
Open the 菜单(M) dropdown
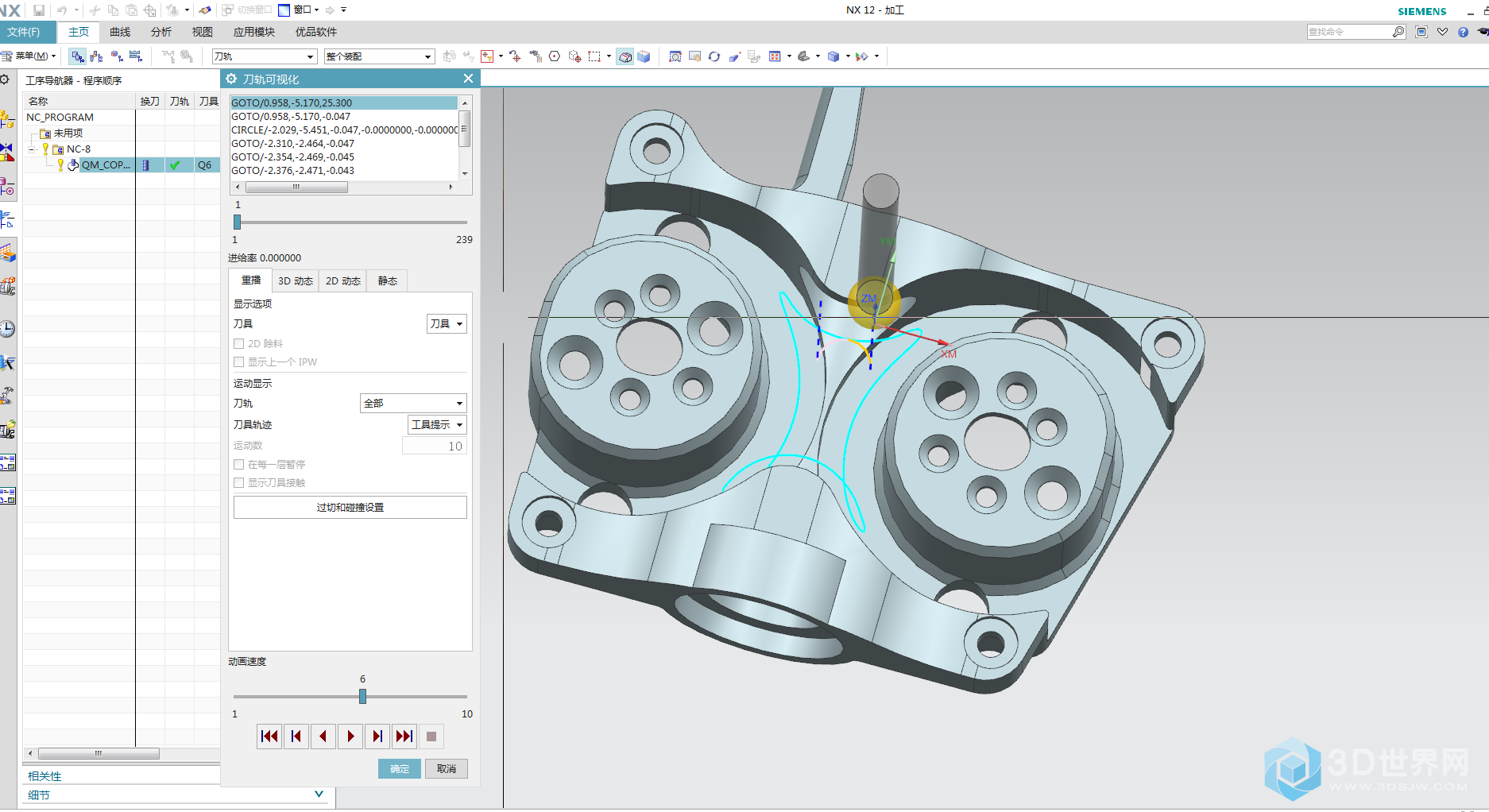[29, 56]
